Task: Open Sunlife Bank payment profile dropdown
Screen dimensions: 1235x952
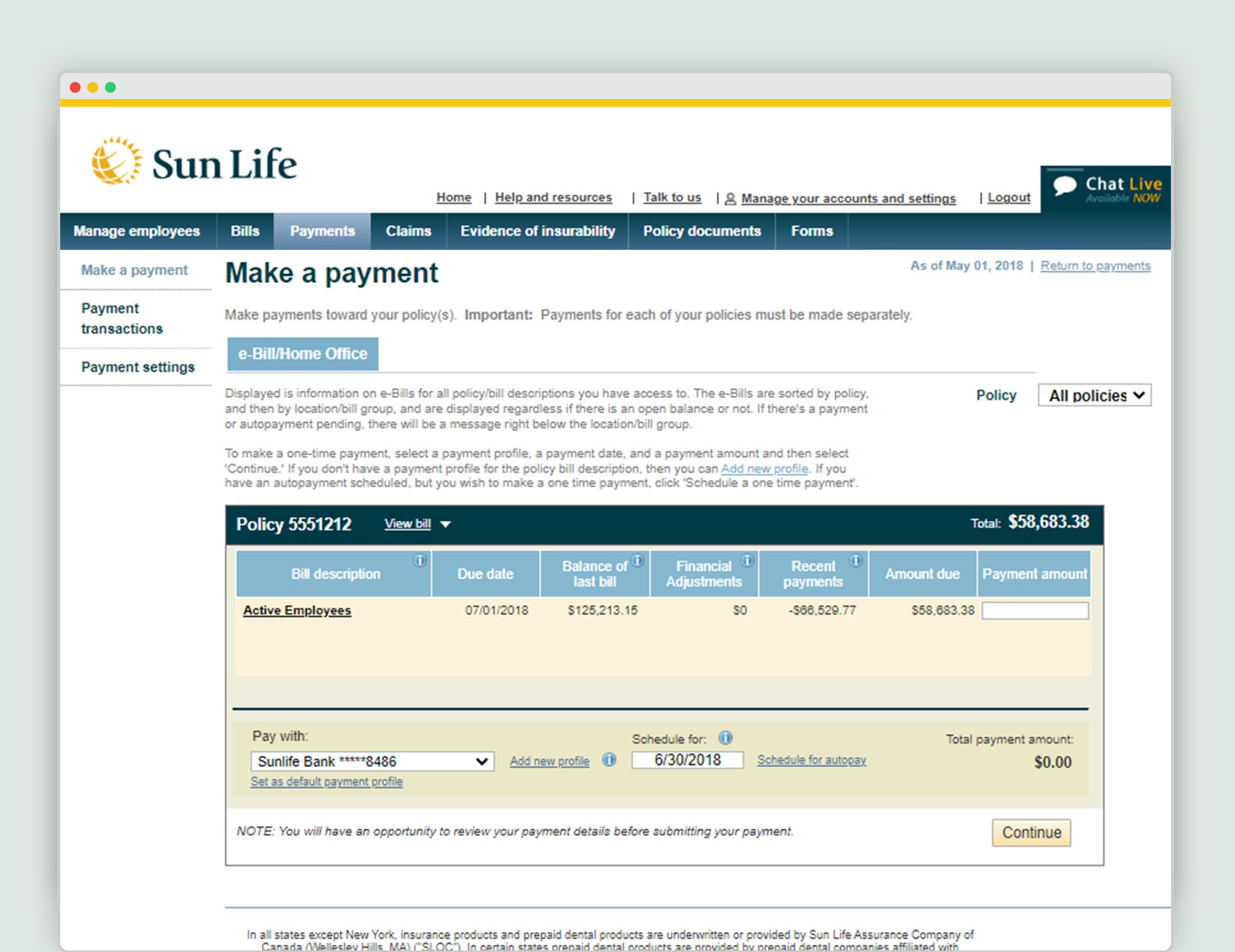Action: 373,761
